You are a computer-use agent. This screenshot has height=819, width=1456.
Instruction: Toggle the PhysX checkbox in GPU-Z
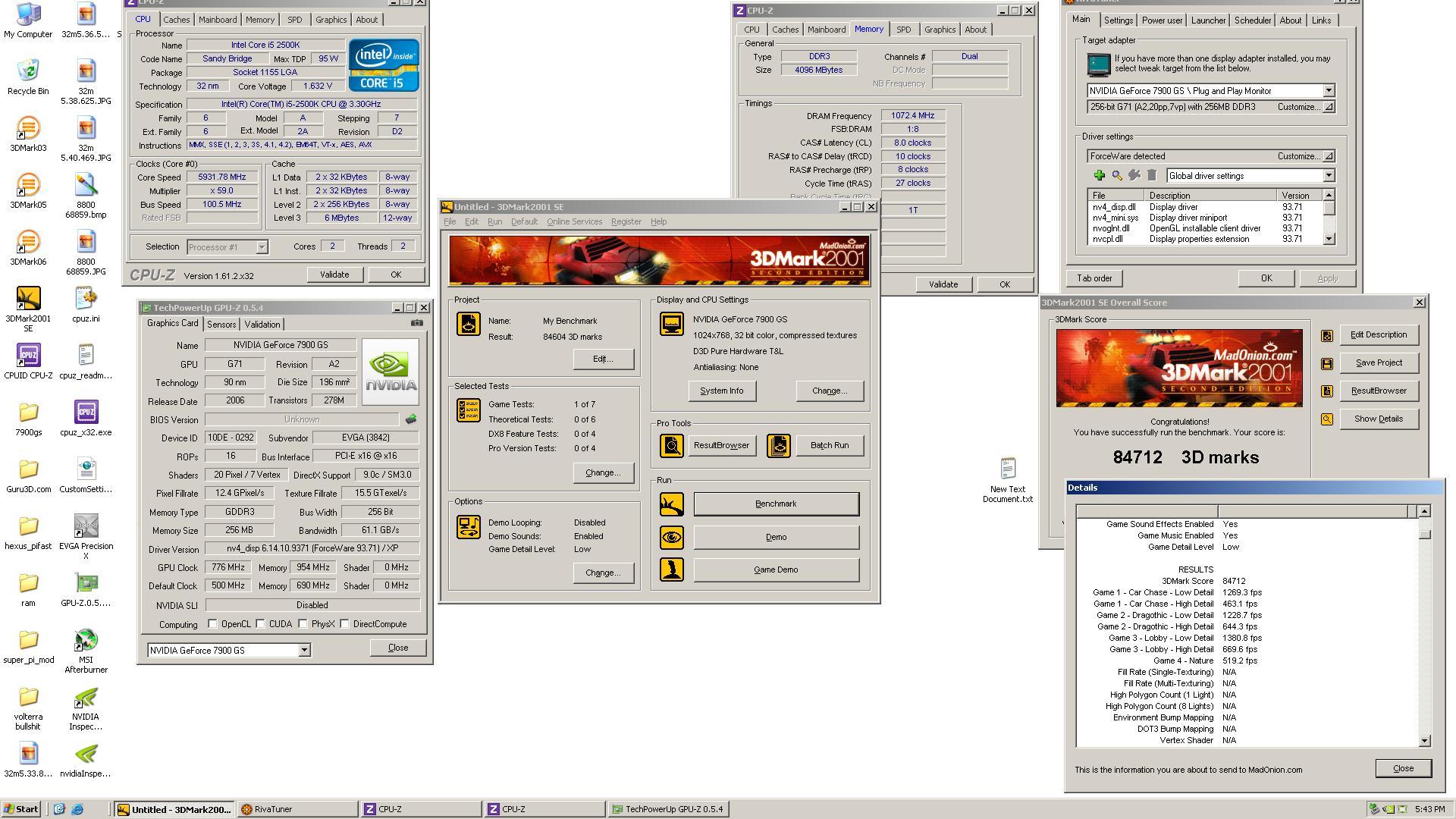pos(303,624)
